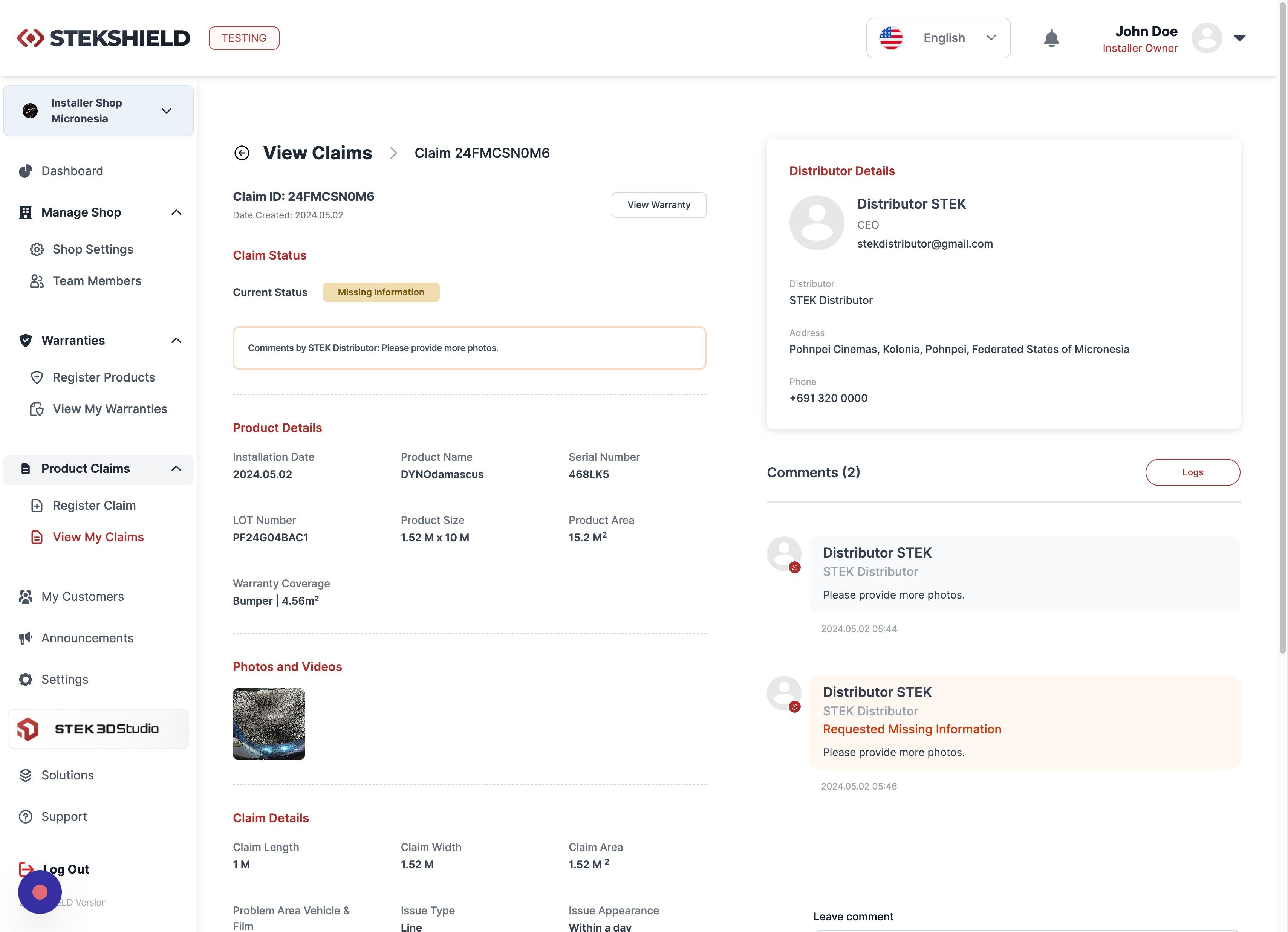Open the Support page
This screenshot has height=932, width=1288.
pos(64,817)
